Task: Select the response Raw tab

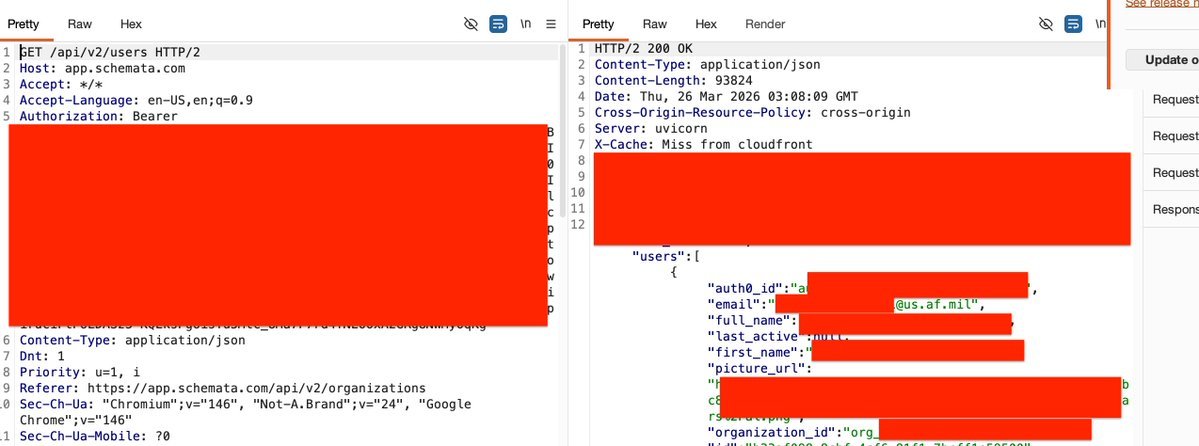Action: (655, 24)
